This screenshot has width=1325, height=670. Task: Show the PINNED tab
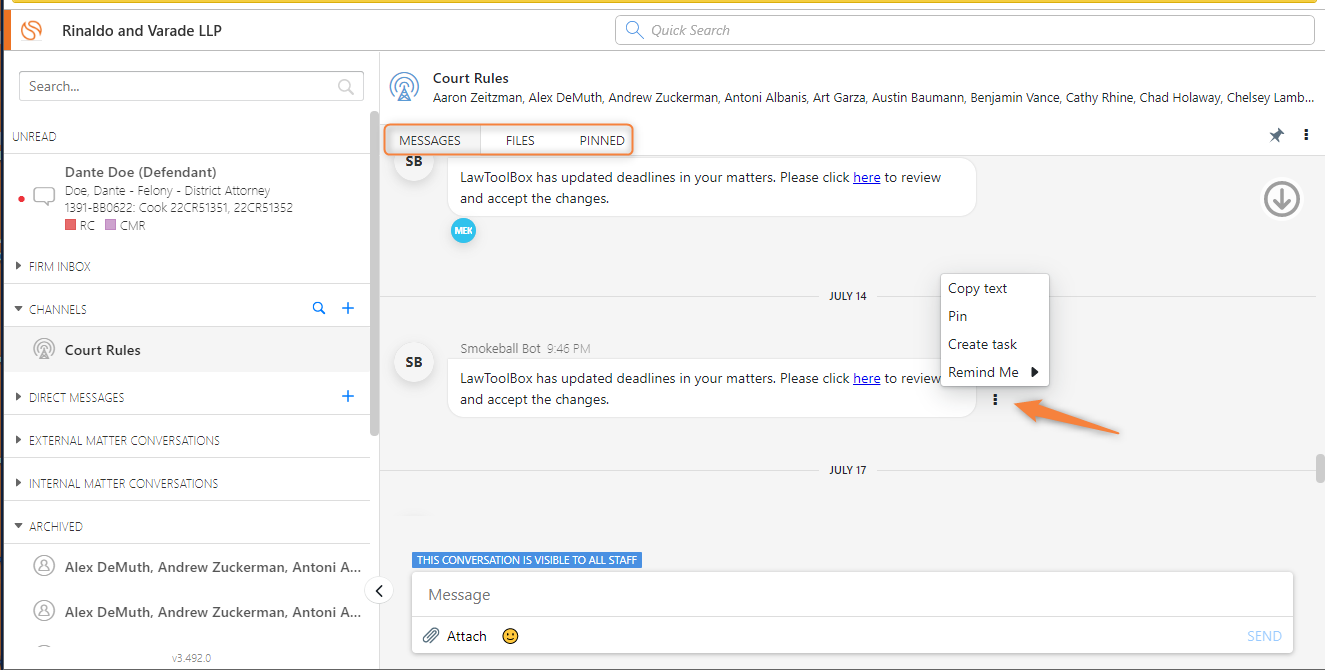602,140
